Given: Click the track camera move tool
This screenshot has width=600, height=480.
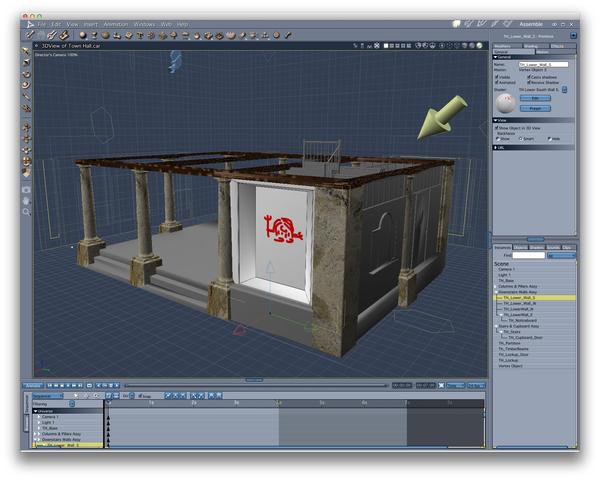Looking at the screenshot, I should [26, 139].
